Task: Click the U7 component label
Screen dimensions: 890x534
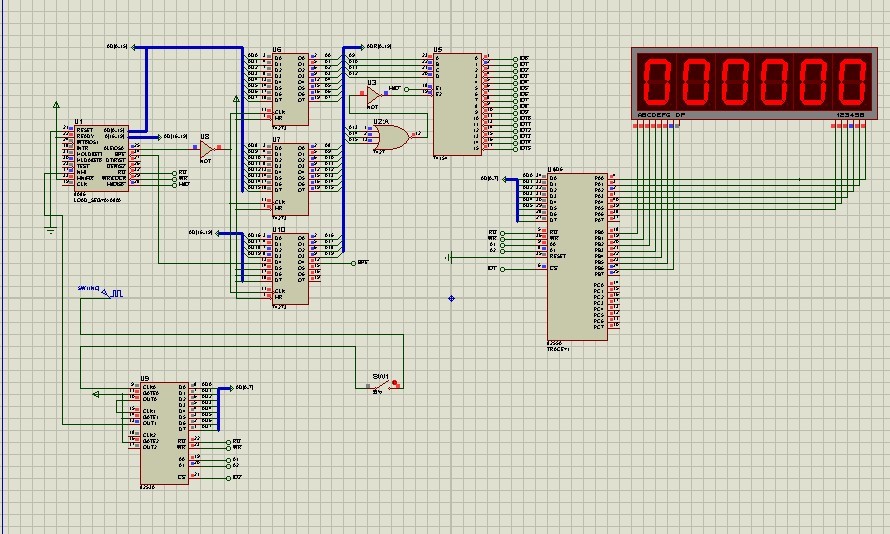Action: (277, 140)
